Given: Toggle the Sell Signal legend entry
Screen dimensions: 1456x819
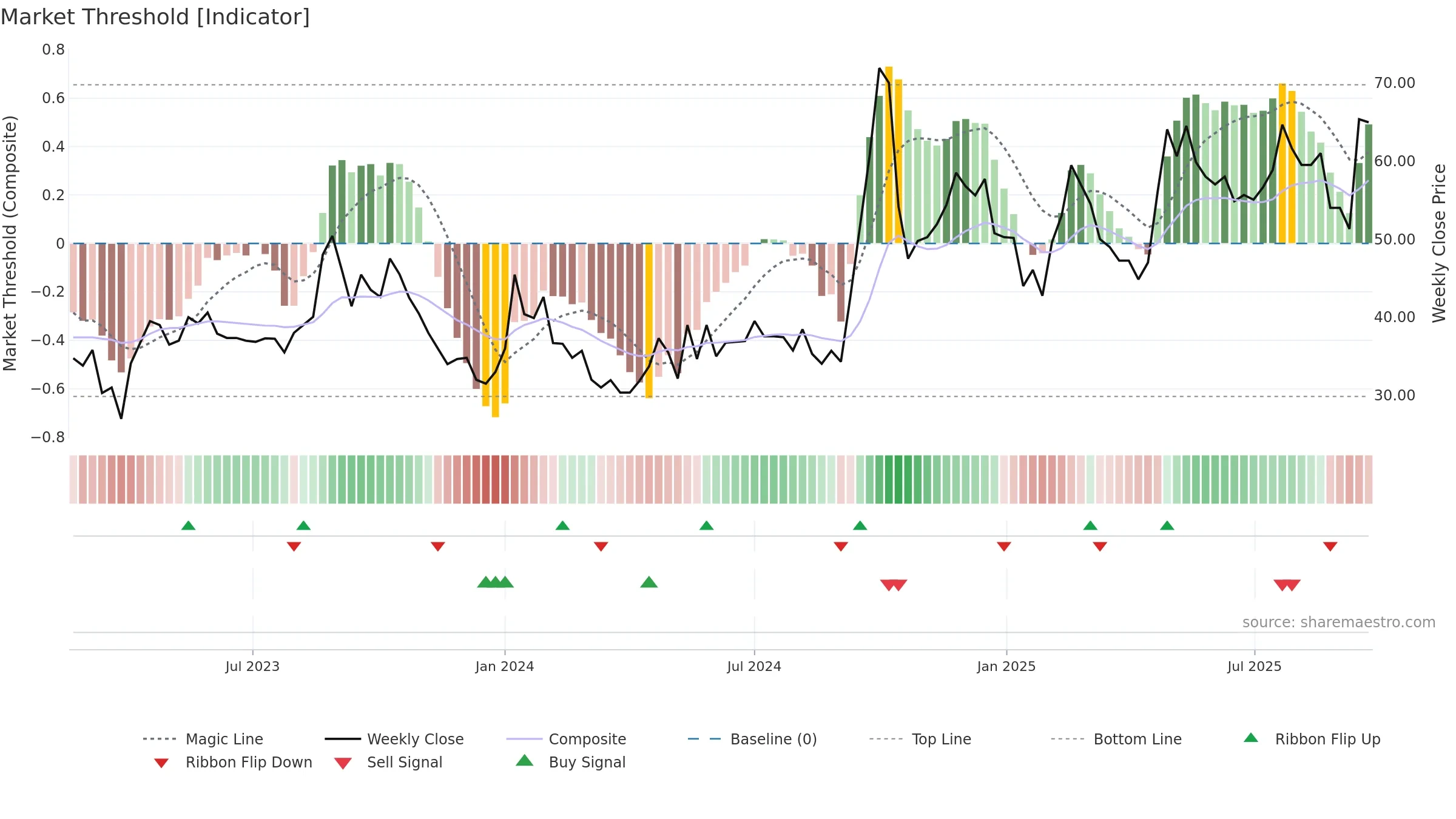Looking at the screenshot, I should (388, 762).
